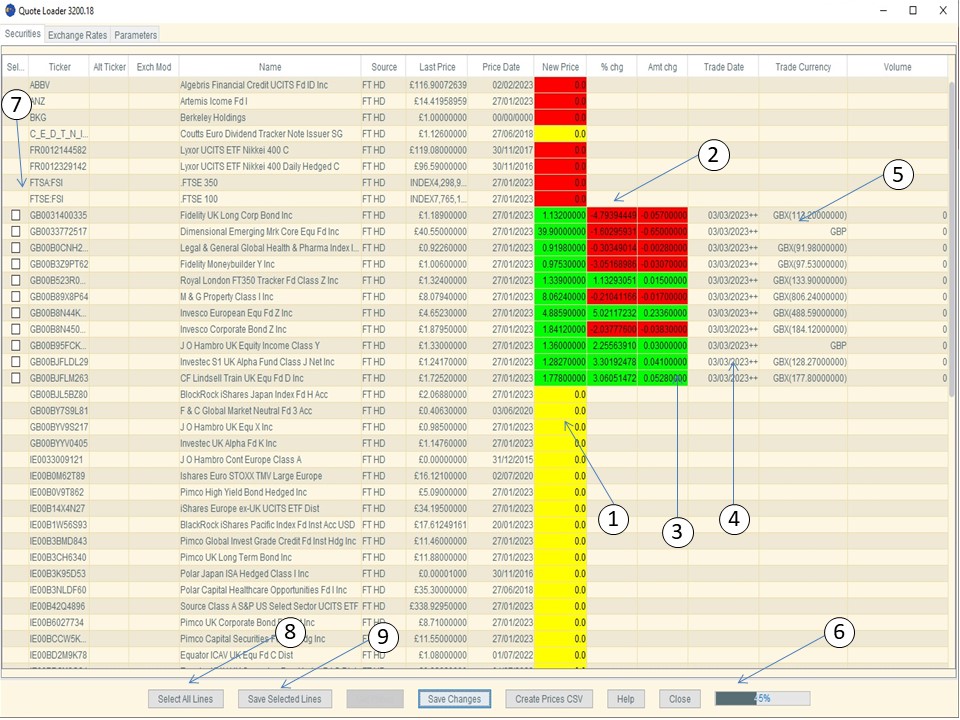Click the £338.92950000 last price cell
Screen dimensions: 960x720
coord(437,606)
